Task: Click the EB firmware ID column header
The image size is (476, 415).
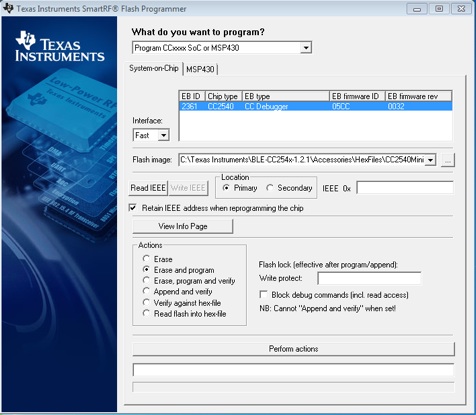Action: tap(357, 96)
